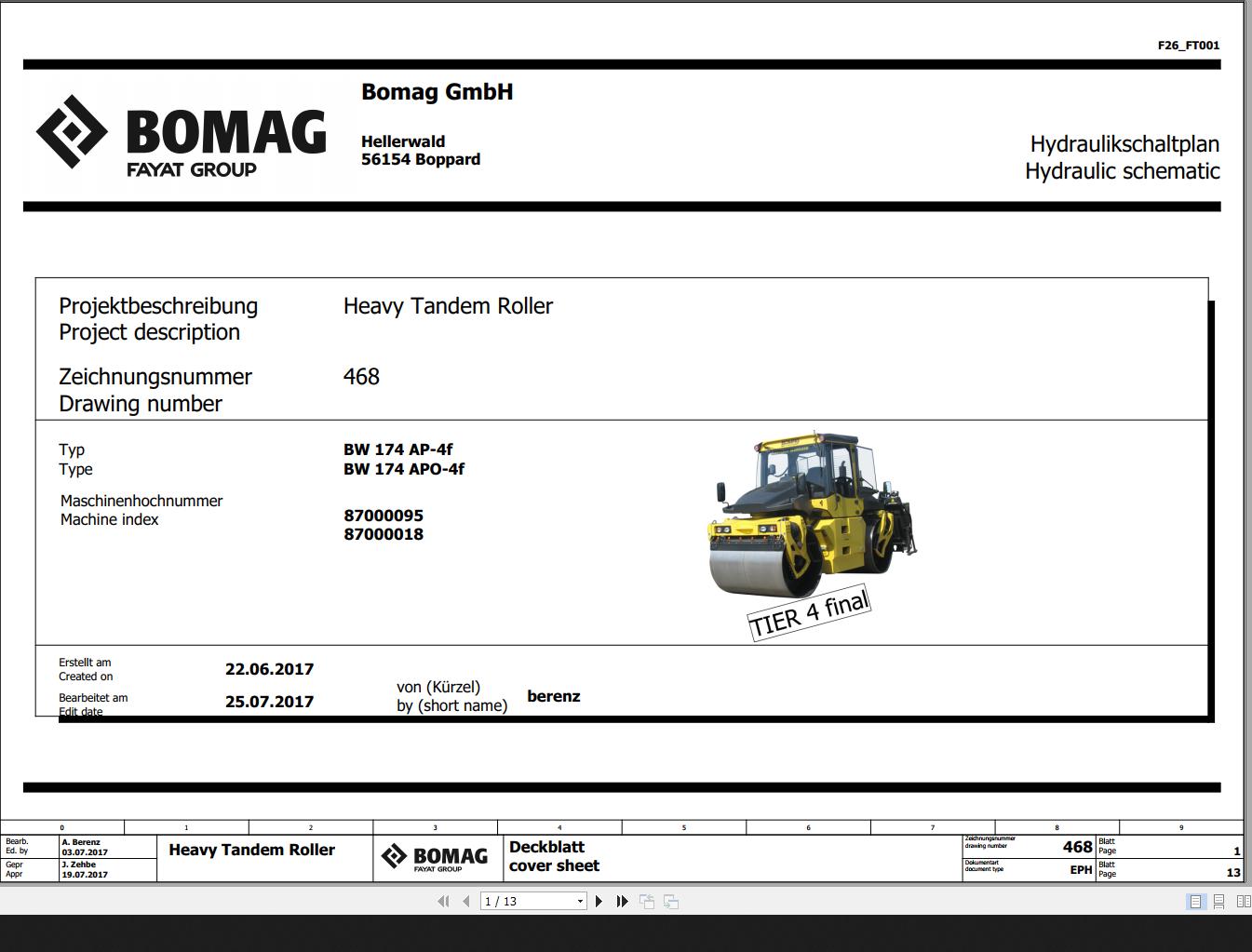This screenshot has height=952, width=1252.
Task: Click the next view icon
Action: (x=671, y=901)
